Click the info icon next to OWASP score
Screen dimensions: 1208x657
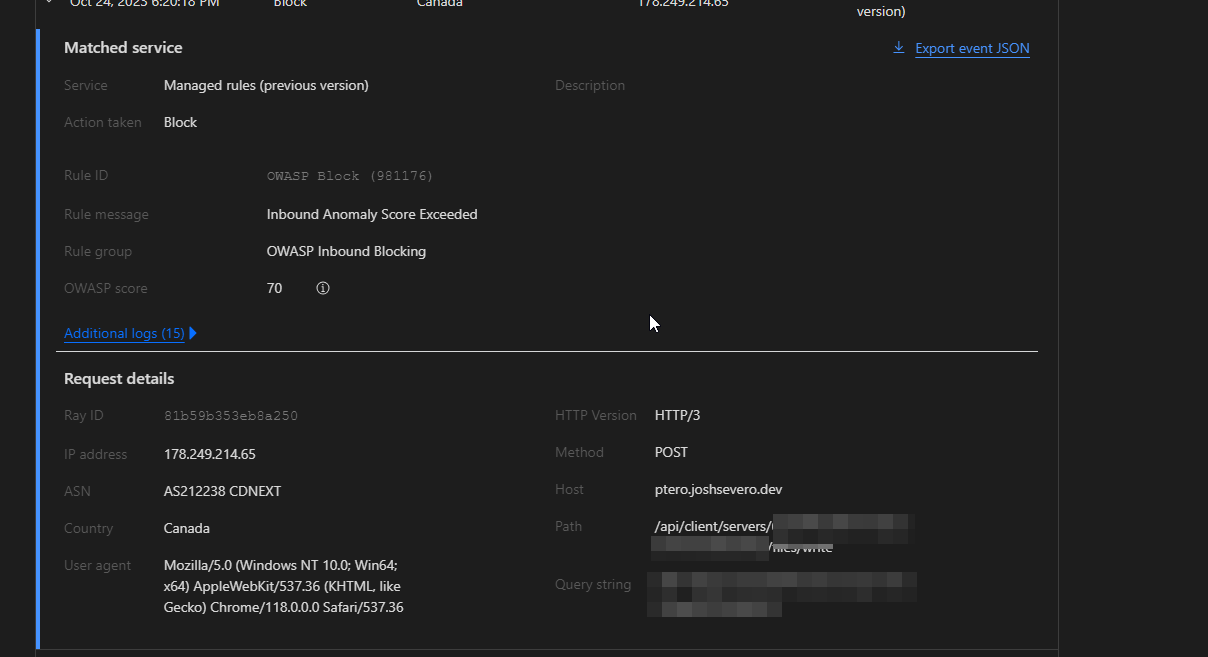tap(323, 288)
